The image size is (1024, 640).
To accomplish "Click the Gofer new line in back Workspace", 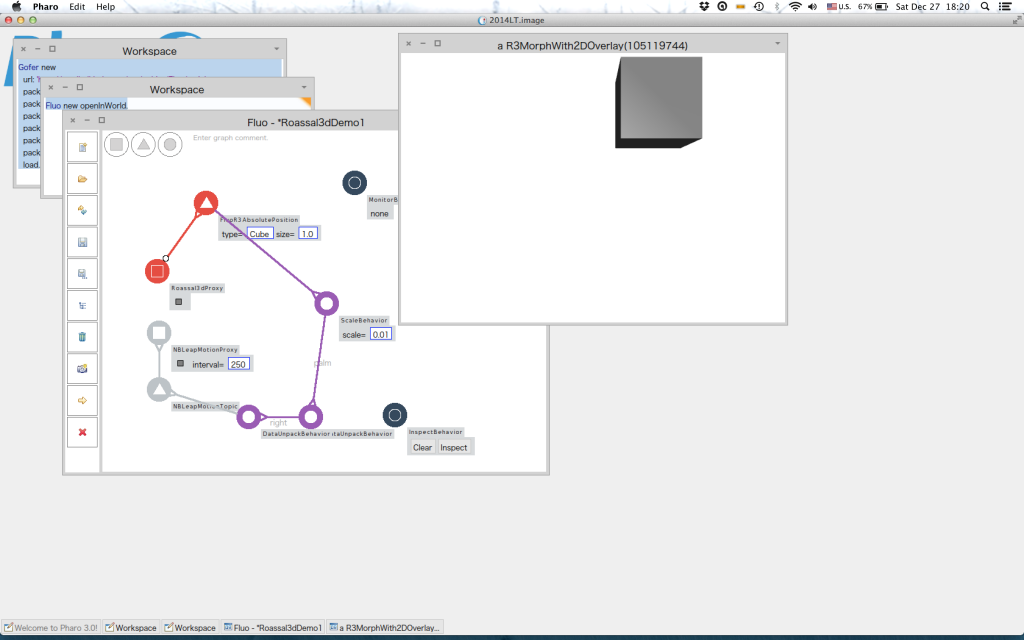I will [37, 67].
